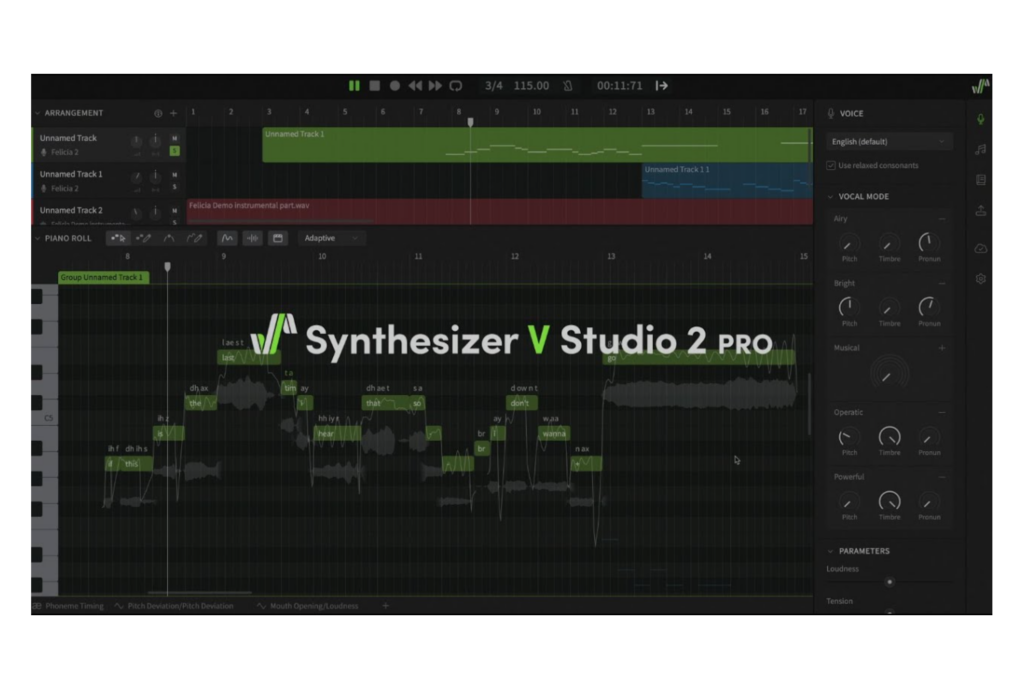Click the piano roll playhead marker
Image resolution: width=1024 pixels, height=678 pixels.
point(167,266)
